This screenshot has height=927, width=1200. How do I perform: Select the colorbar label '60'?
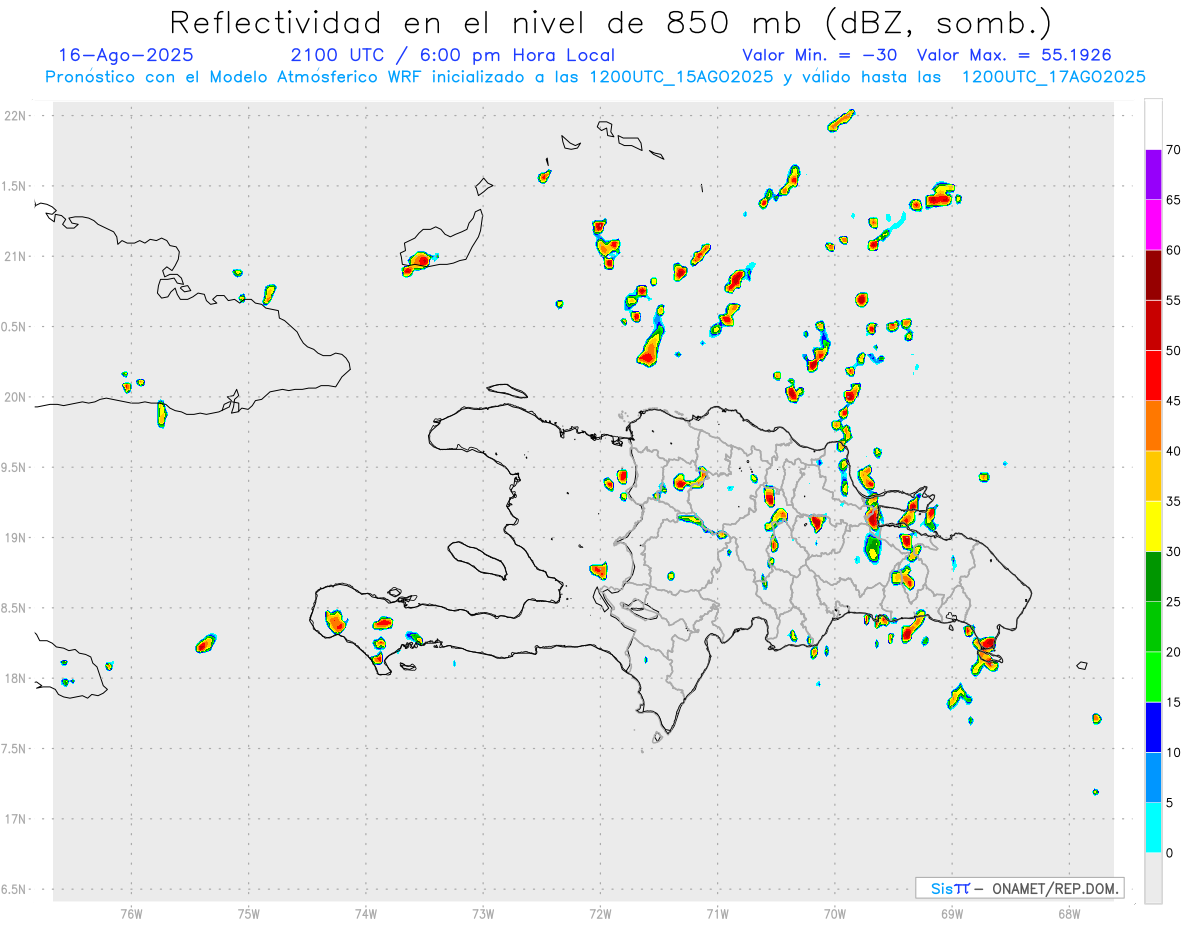tap(1173, 250)
